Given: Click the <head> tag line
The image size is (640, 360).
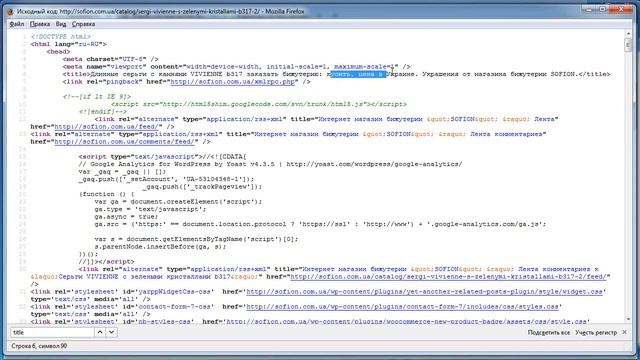Looking at the screenshot, I should pyautogui.click(x=58, y=52).
